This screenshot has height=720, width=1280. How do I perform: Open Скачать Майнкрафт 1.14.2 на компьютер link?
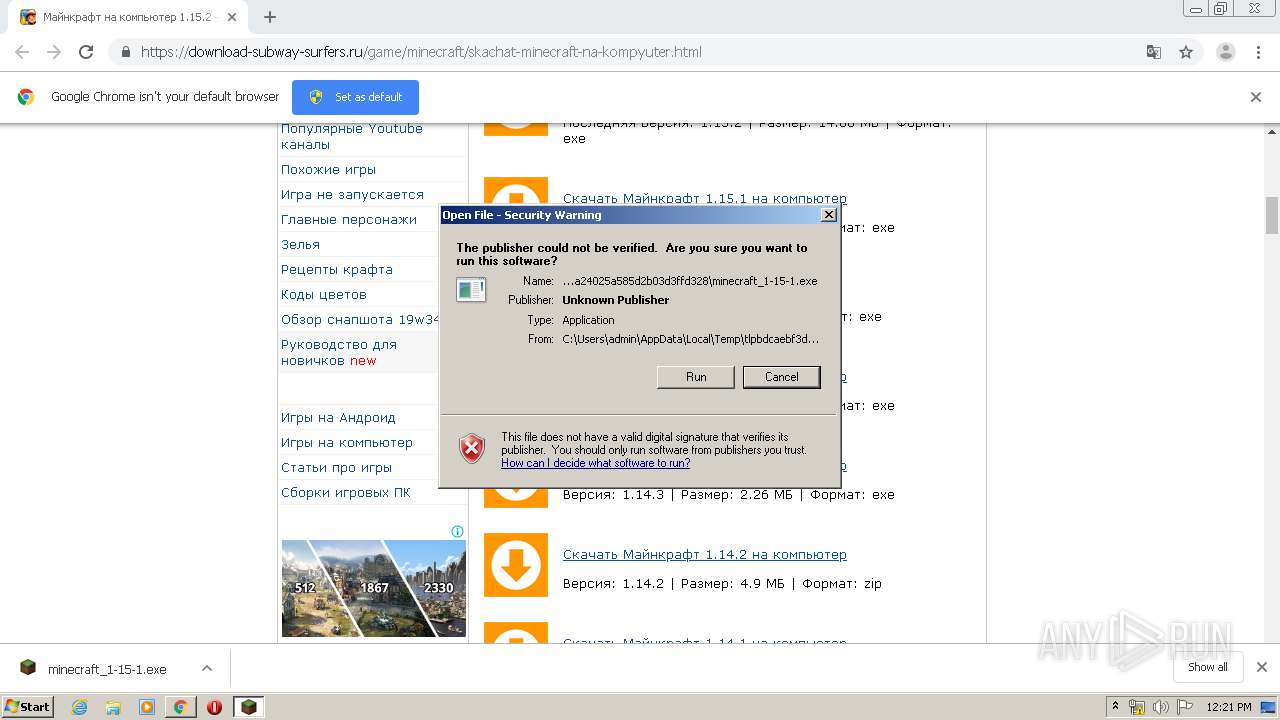coord(705,554)
